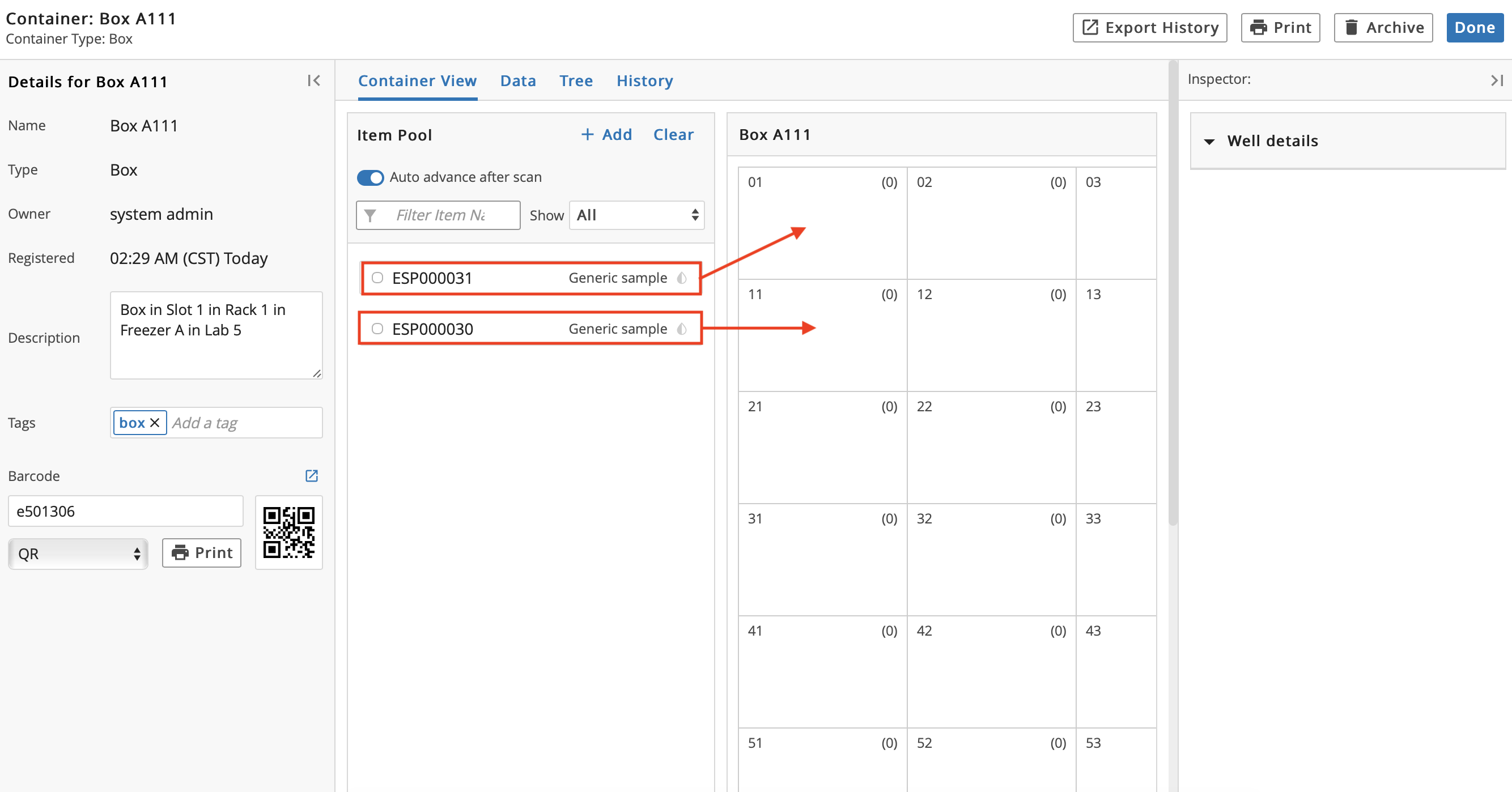The width and height of the screenshot is (1512, 792).
Task: Switch to the History tab
Action: click(x=644, y=81)
